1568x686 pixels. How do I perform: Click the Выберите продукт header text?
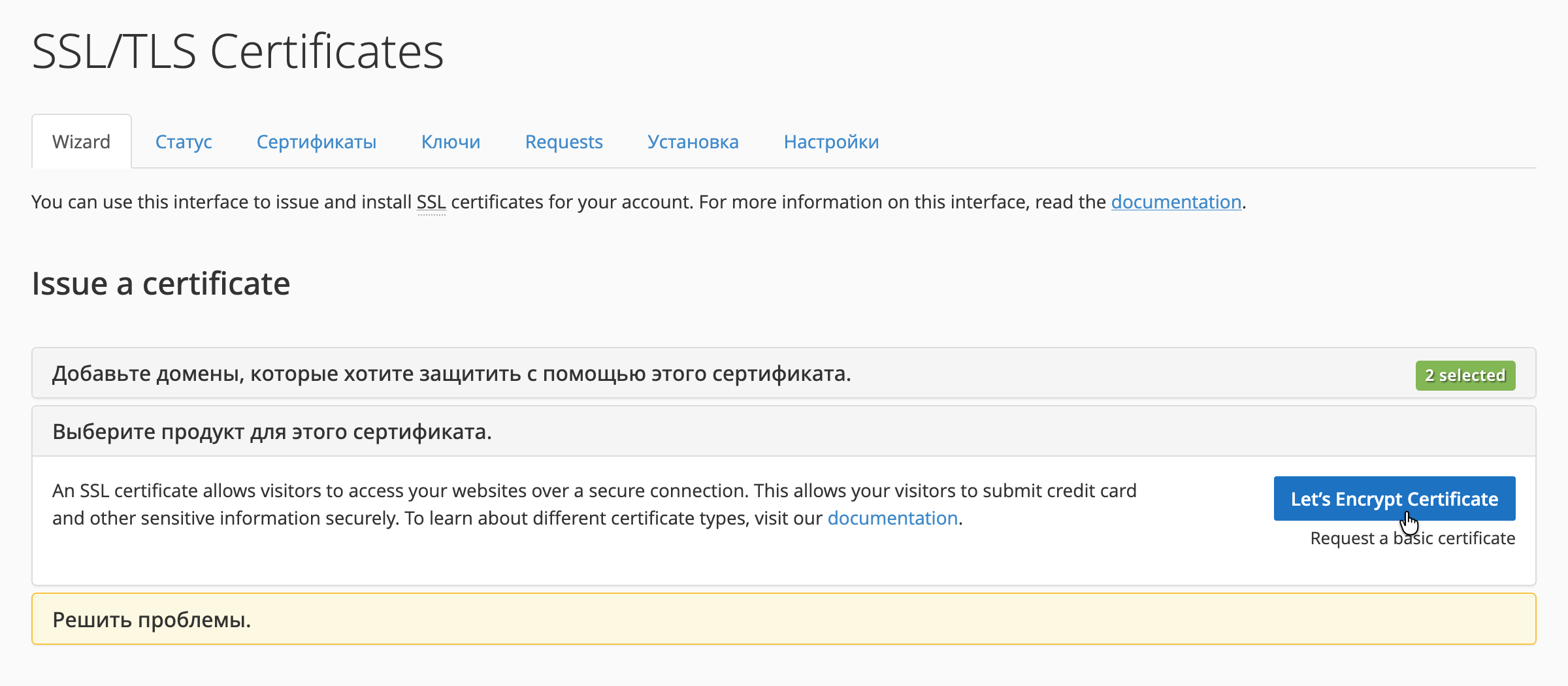(272, 431)
